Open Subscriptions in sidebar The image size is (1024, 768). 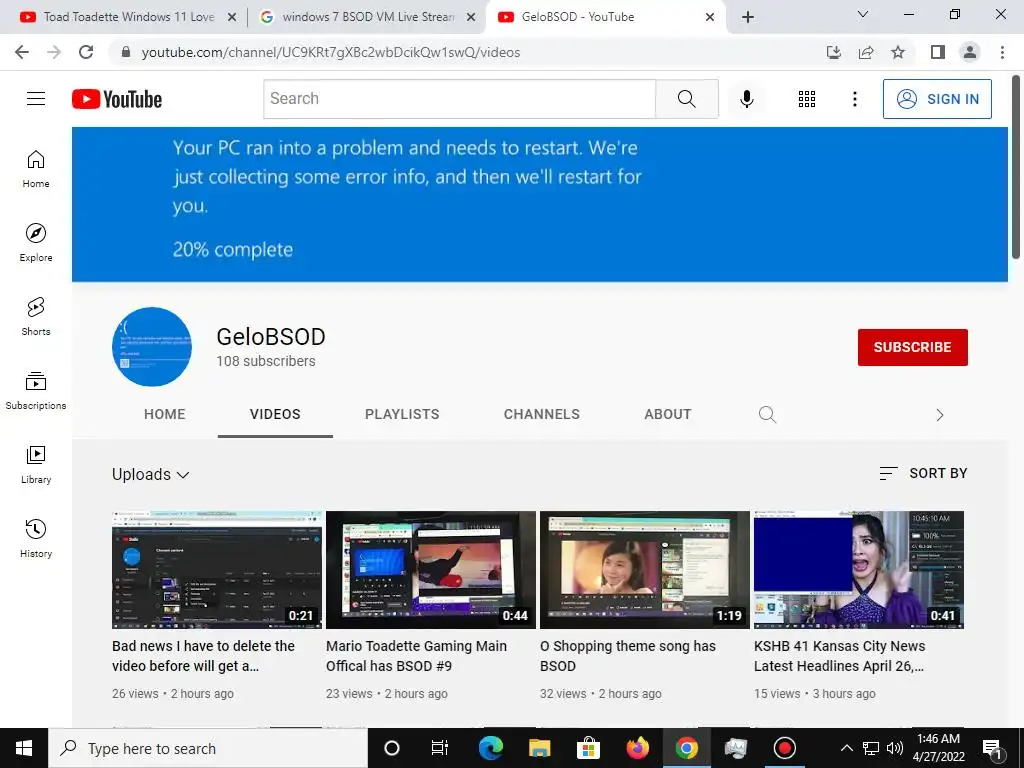click(x=36, y=391)
